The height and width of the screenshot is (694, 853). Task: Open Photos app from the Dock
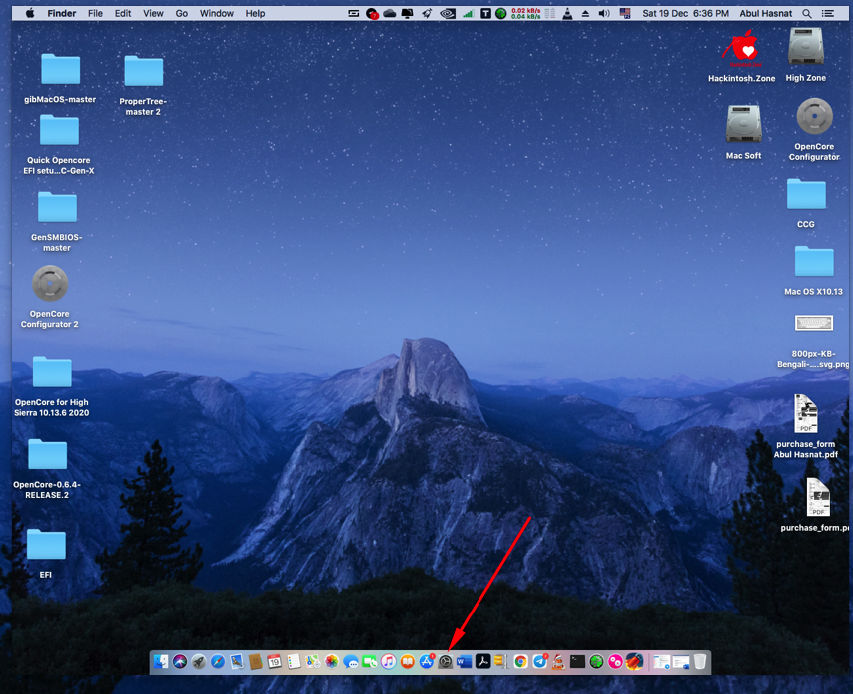pos(331,662)
